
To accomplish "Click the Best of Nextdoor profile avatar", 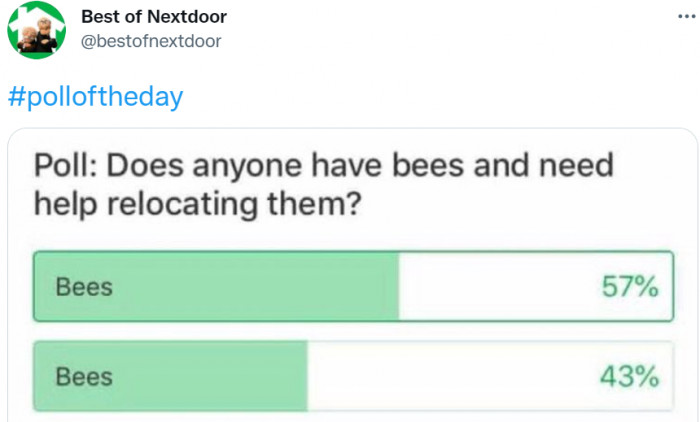I will coord(37,32).
